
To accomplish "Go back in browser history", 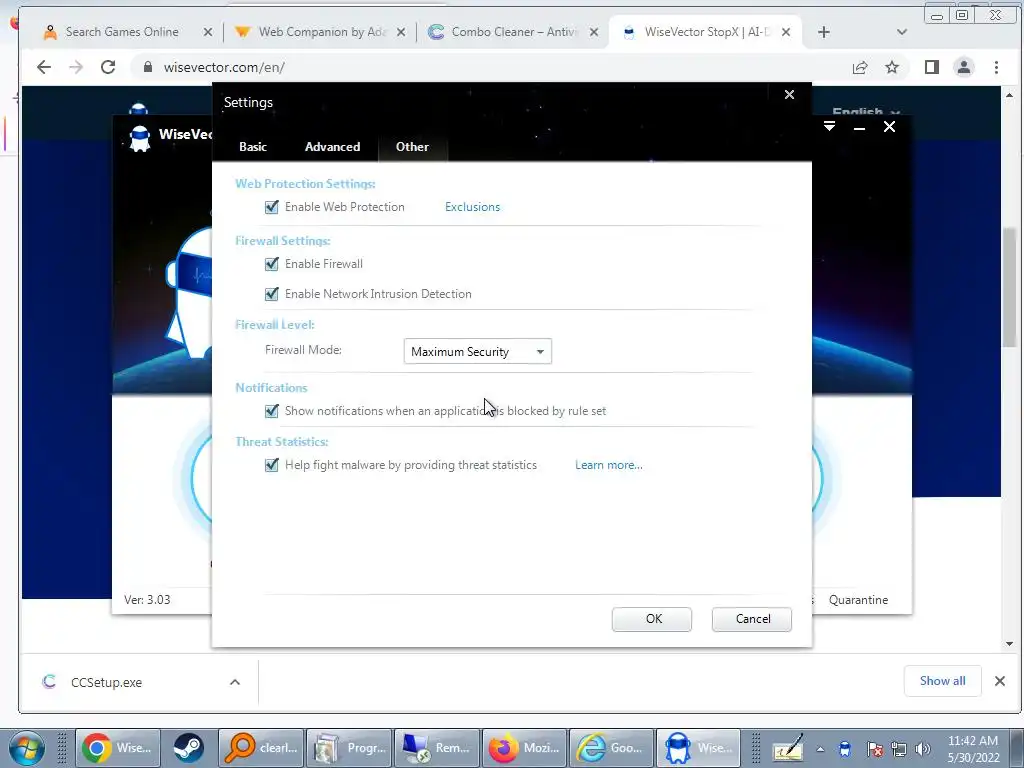I will pyautogui.click(x=44, y=67).
